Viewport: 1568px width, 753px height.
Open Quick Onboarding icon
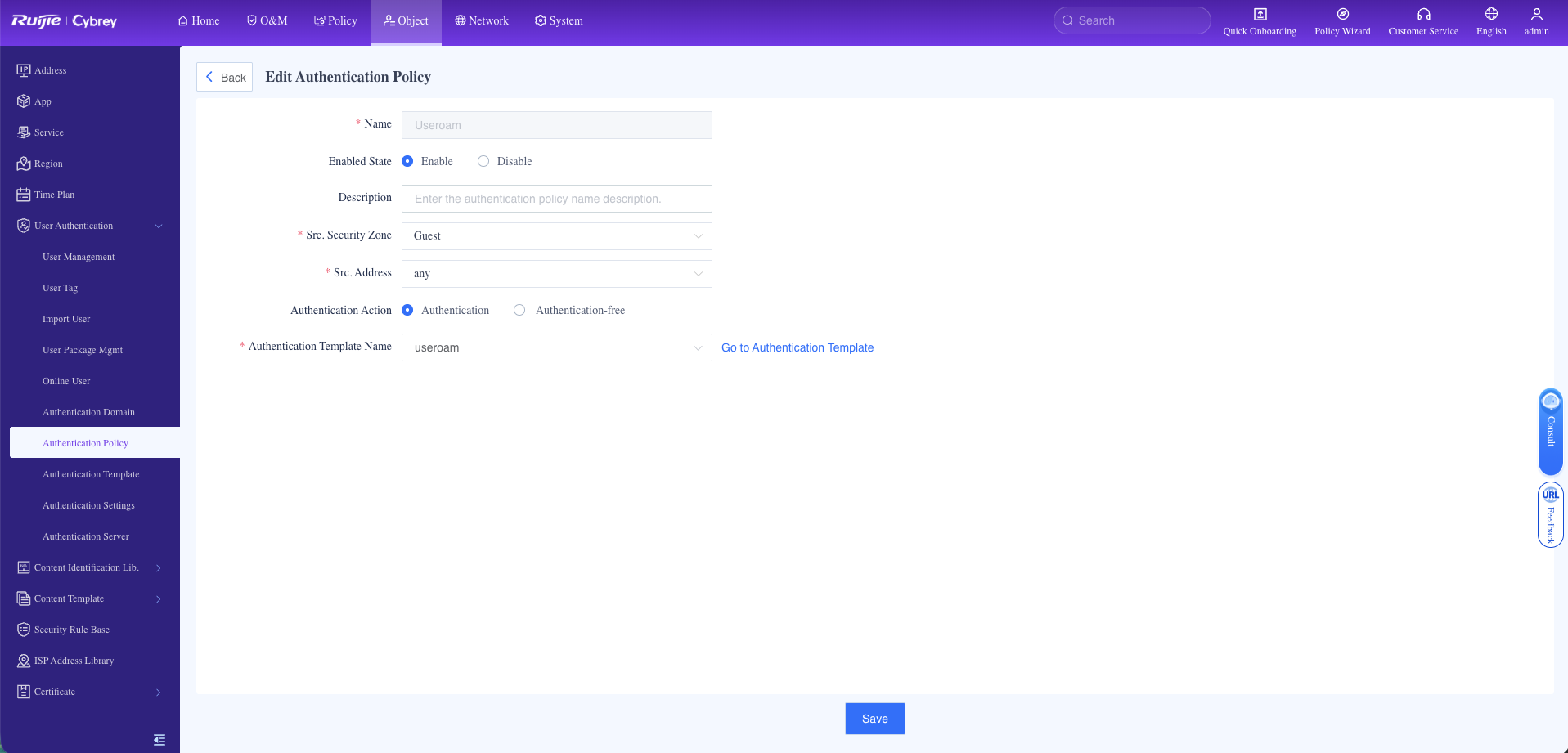[x=1260, y=14]
